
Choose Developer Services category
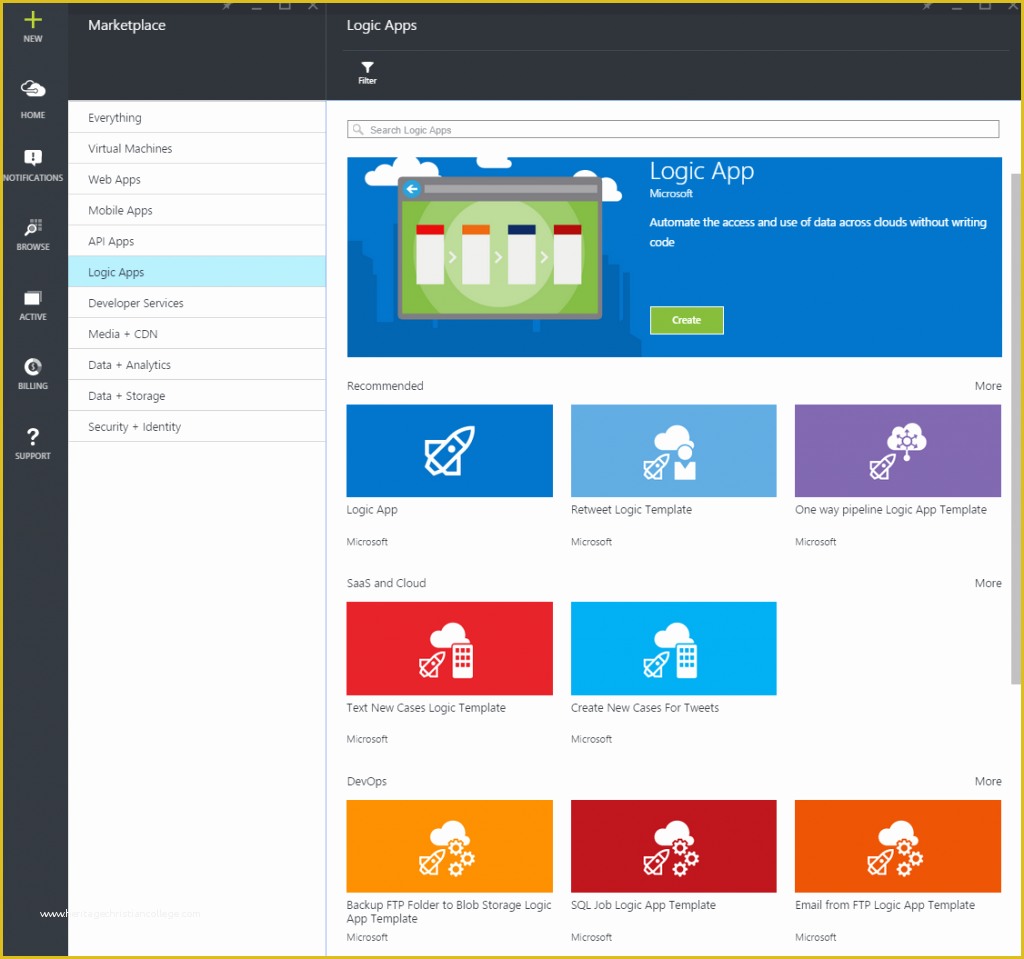coord(197,303)
